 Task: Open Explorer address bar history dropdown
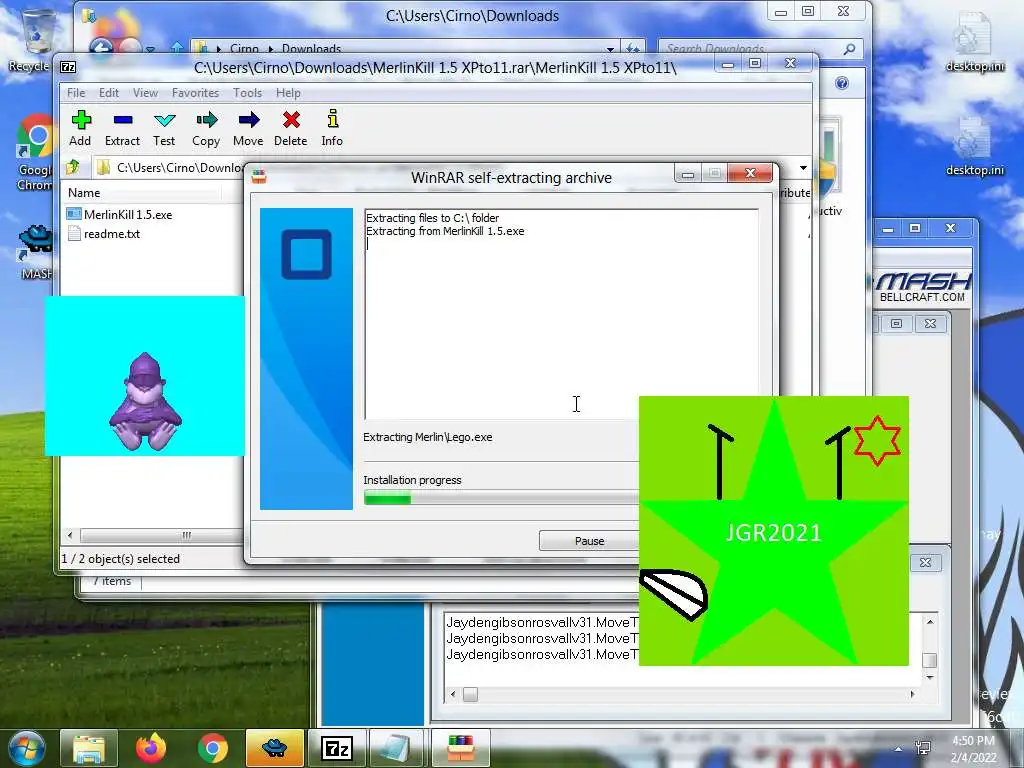tap(610, 49)
